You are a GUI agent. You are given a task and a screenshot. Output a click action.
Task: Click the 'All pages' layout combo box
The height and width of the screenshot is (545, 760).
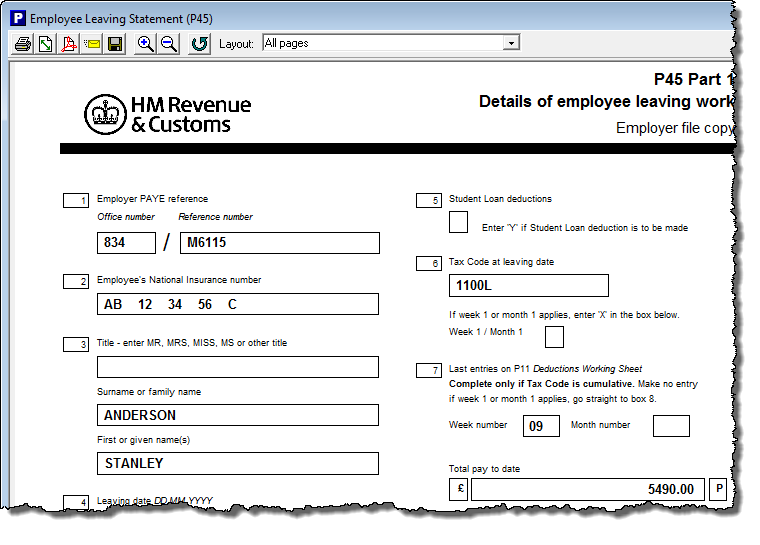[382, 43]
